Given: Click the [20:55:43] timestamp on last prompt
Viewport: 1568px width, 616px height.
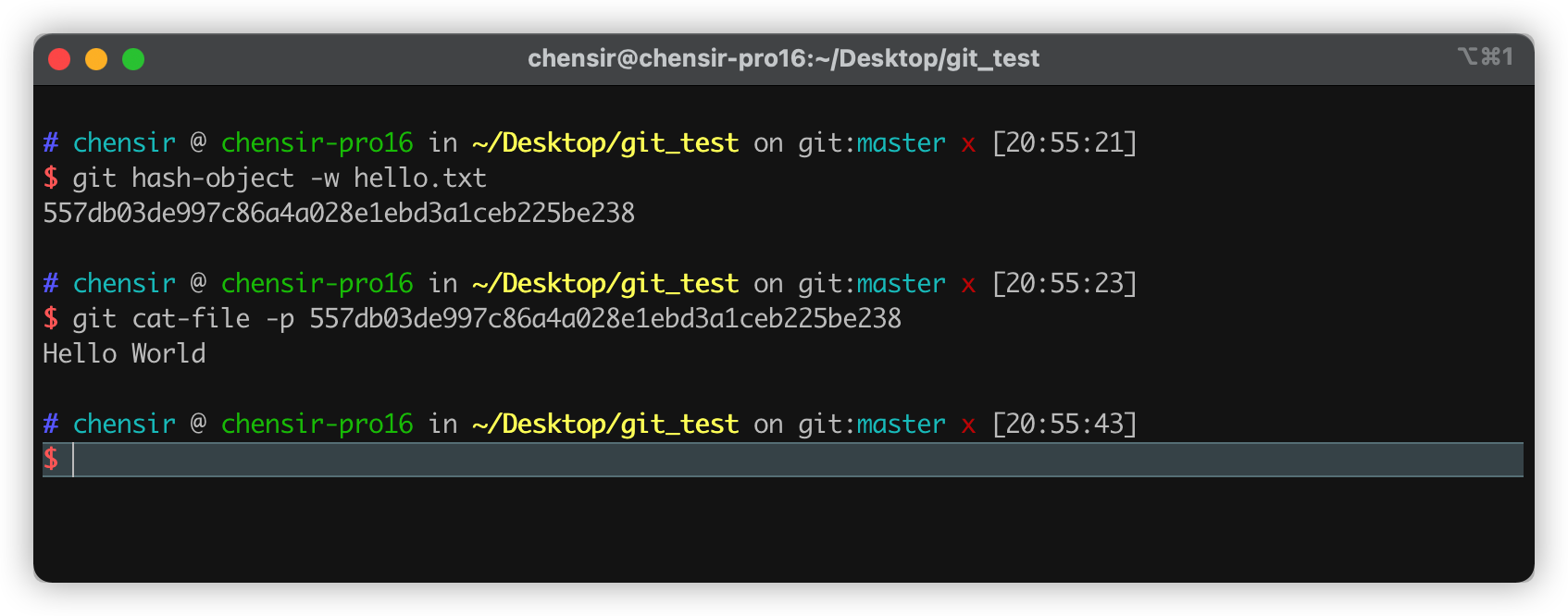Looking at the screenshot, I should (x=1066, y=424).
